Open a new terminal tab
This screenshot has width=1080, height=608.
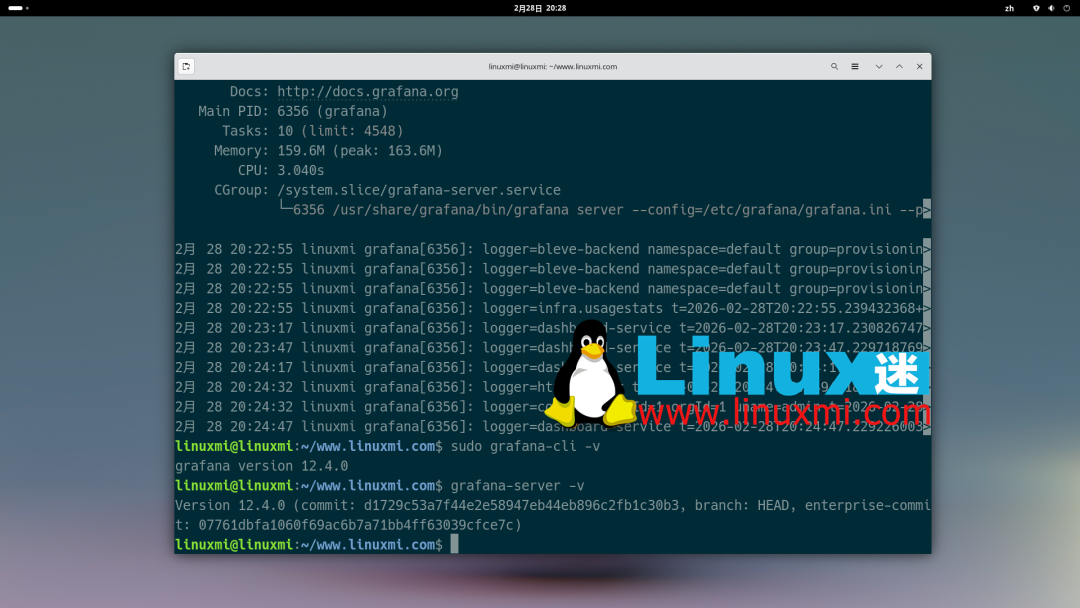click(186, 67)
